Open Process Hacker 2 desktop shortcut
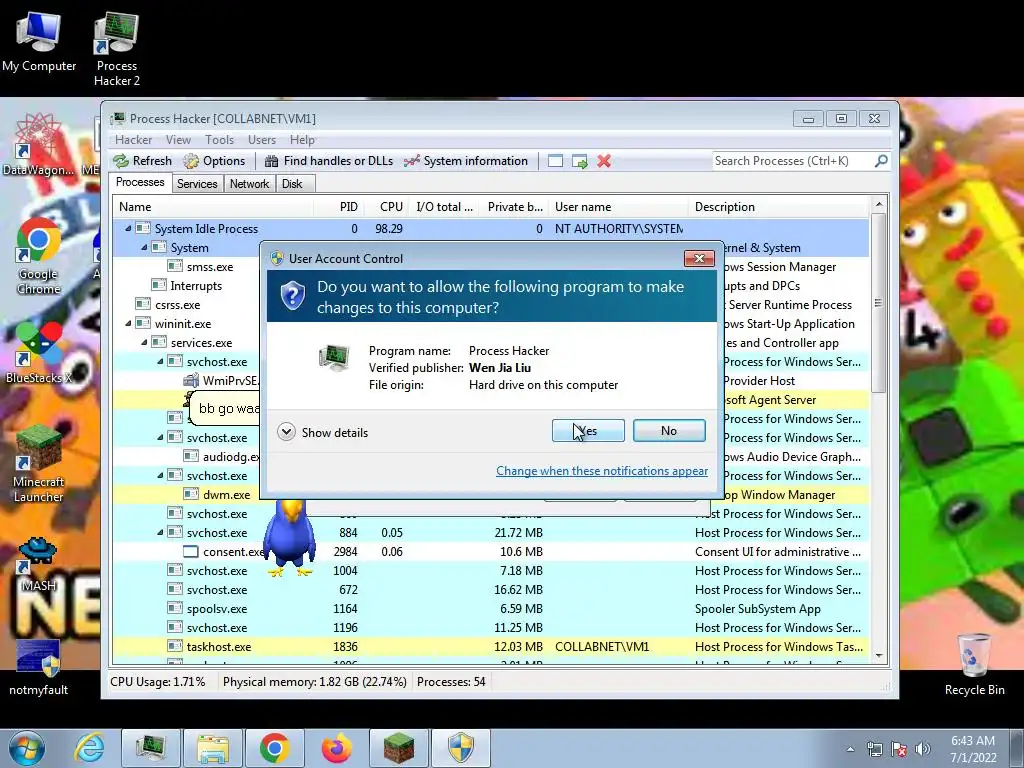The image size is (1024, 768). 116,50
